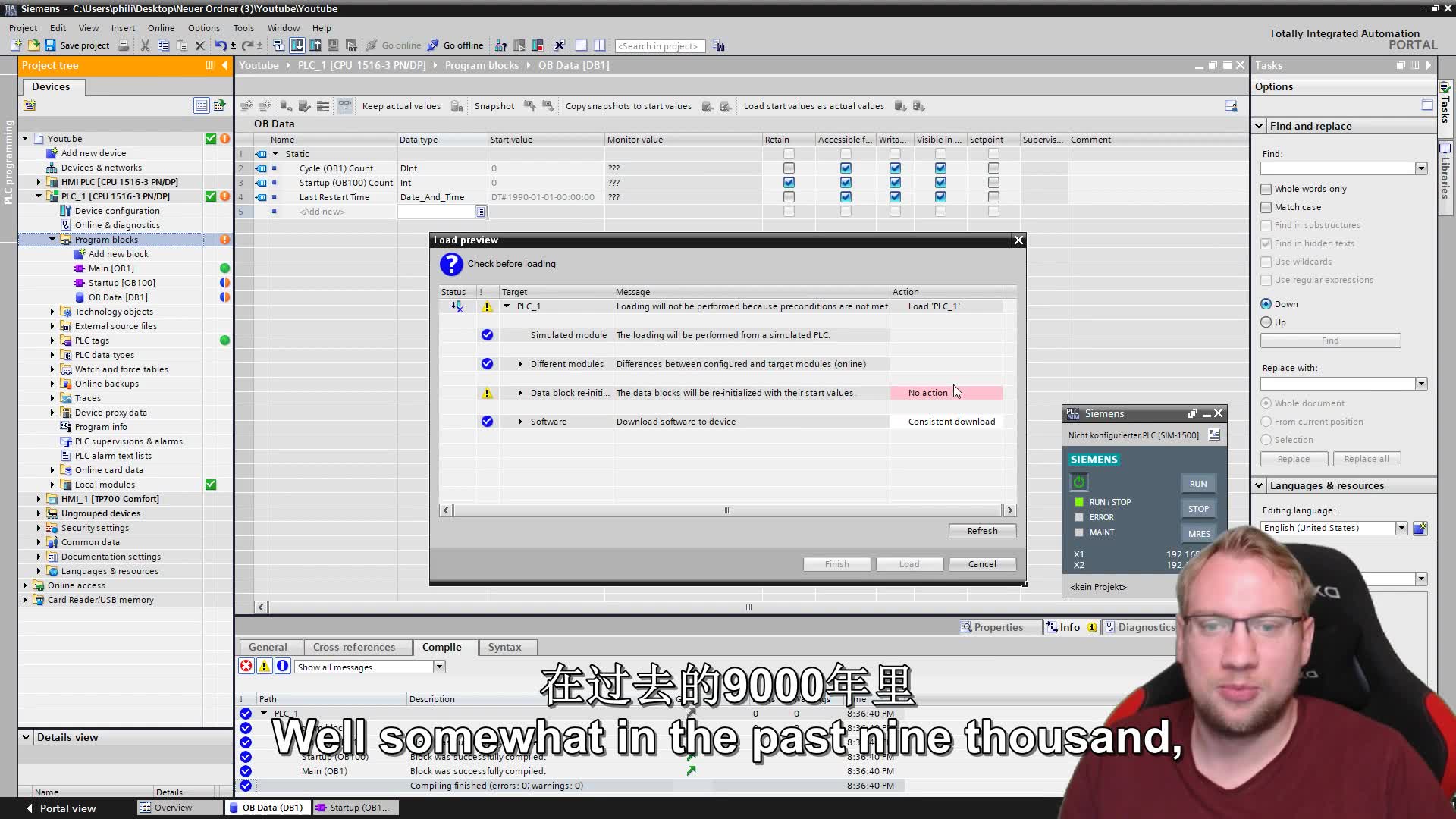The width and height of the screenshot is (1456, 819).
Task: Click the Load preview horizontal scrollbar thumb
Action: pos(727,510)
